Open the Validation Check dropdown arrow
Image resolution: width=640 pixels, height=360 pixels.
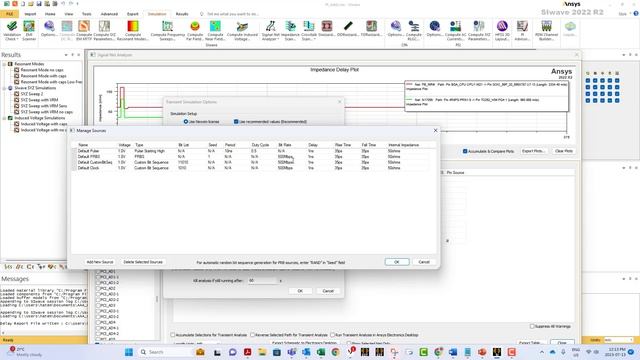click(x=17, y=39)
